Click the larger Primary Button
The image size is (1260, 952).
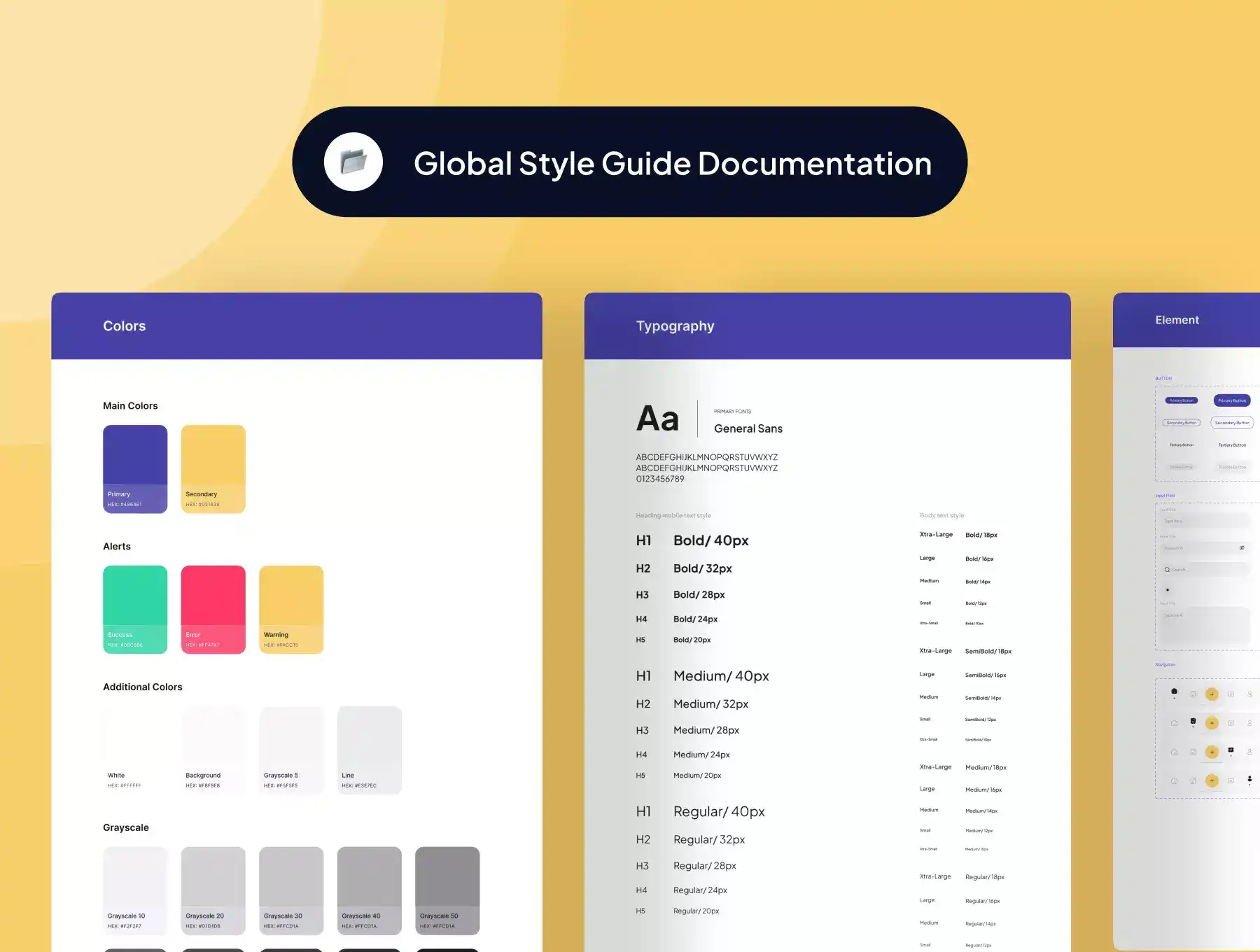point(1232,400)
